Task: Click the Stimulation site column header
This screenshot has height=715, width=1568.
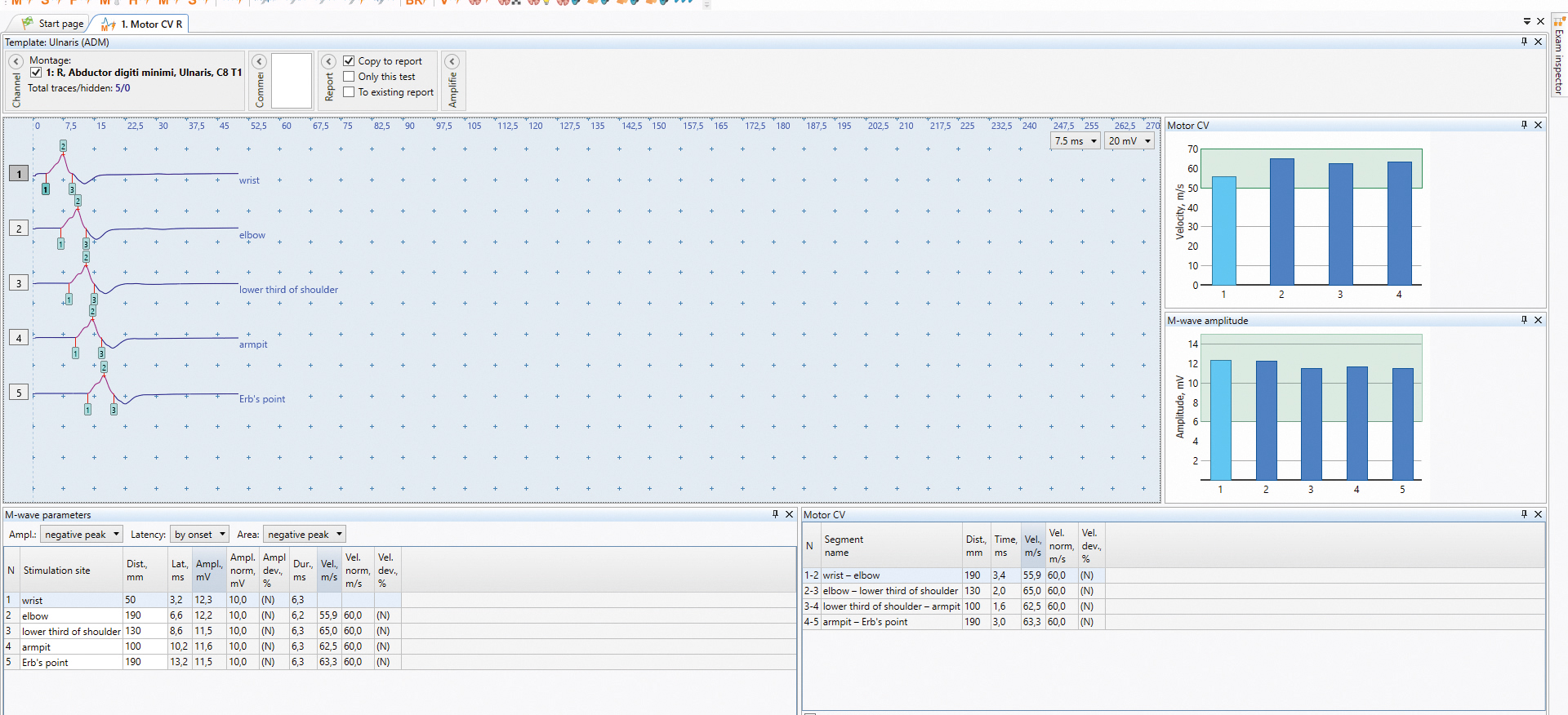Action: [71, 571]
